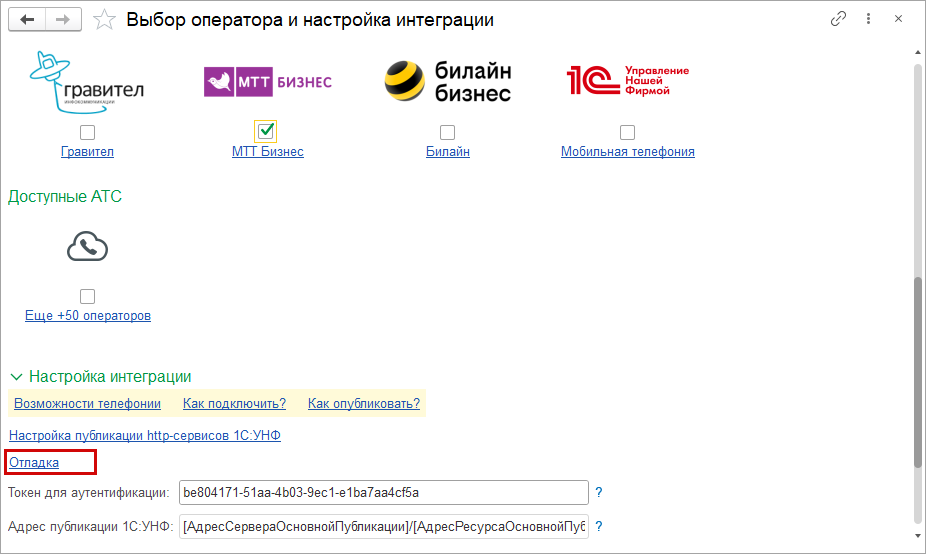Enable the Мобильная телефония checkbox
Image resolution: width=926 pixels, height=554 pixels.
627,132
